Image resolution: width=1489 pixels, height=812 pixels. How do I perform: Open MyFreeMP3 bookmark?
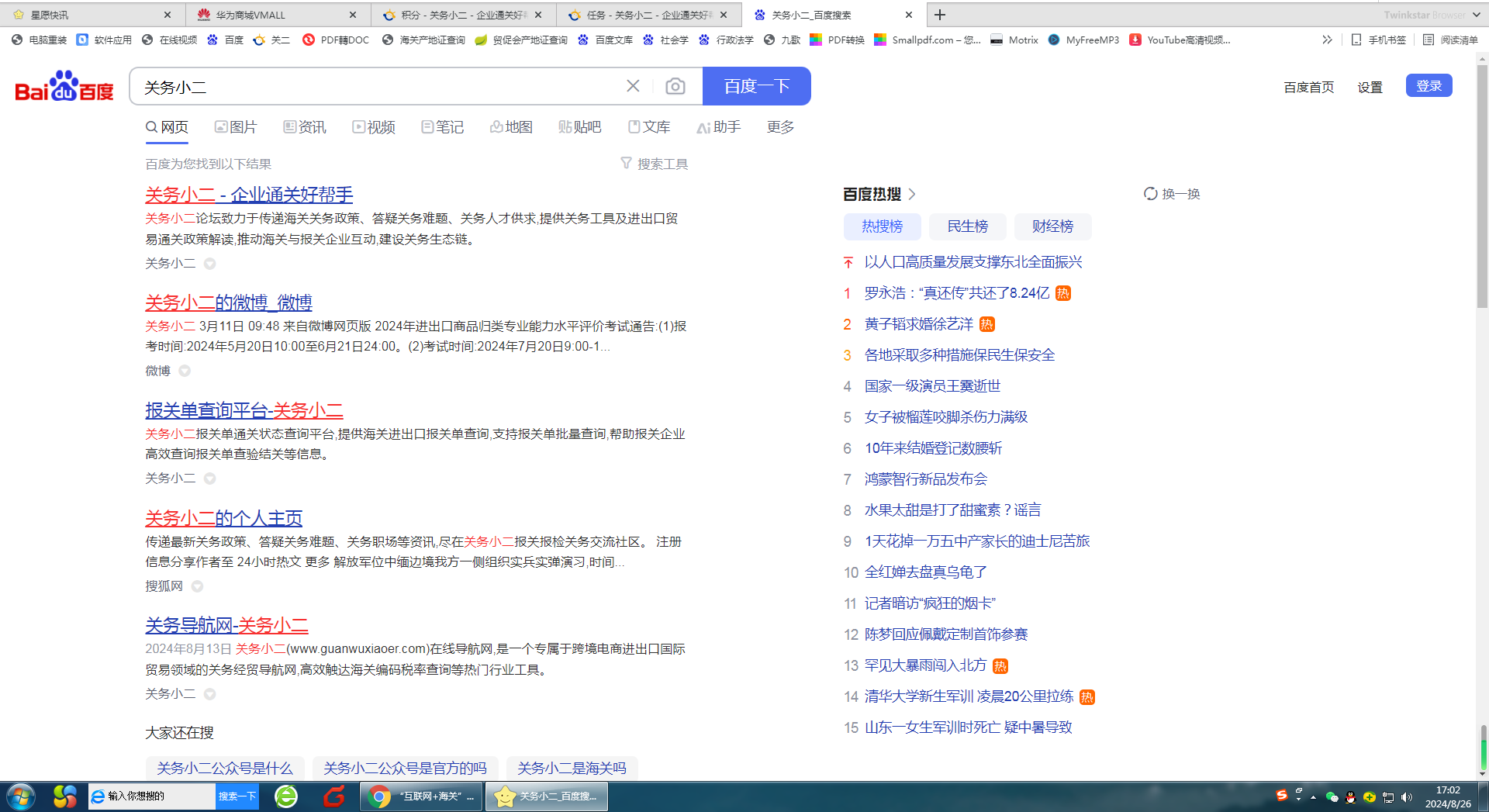tap(1083, 40)
